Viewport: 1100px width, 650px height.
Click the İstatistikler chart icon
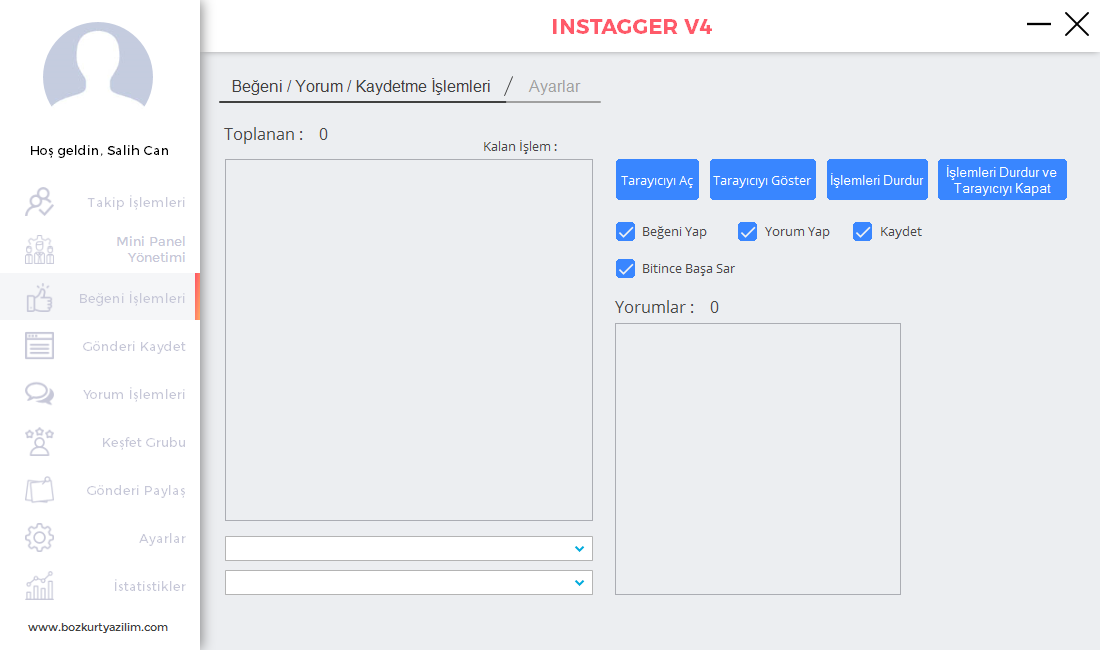point(39,585)
